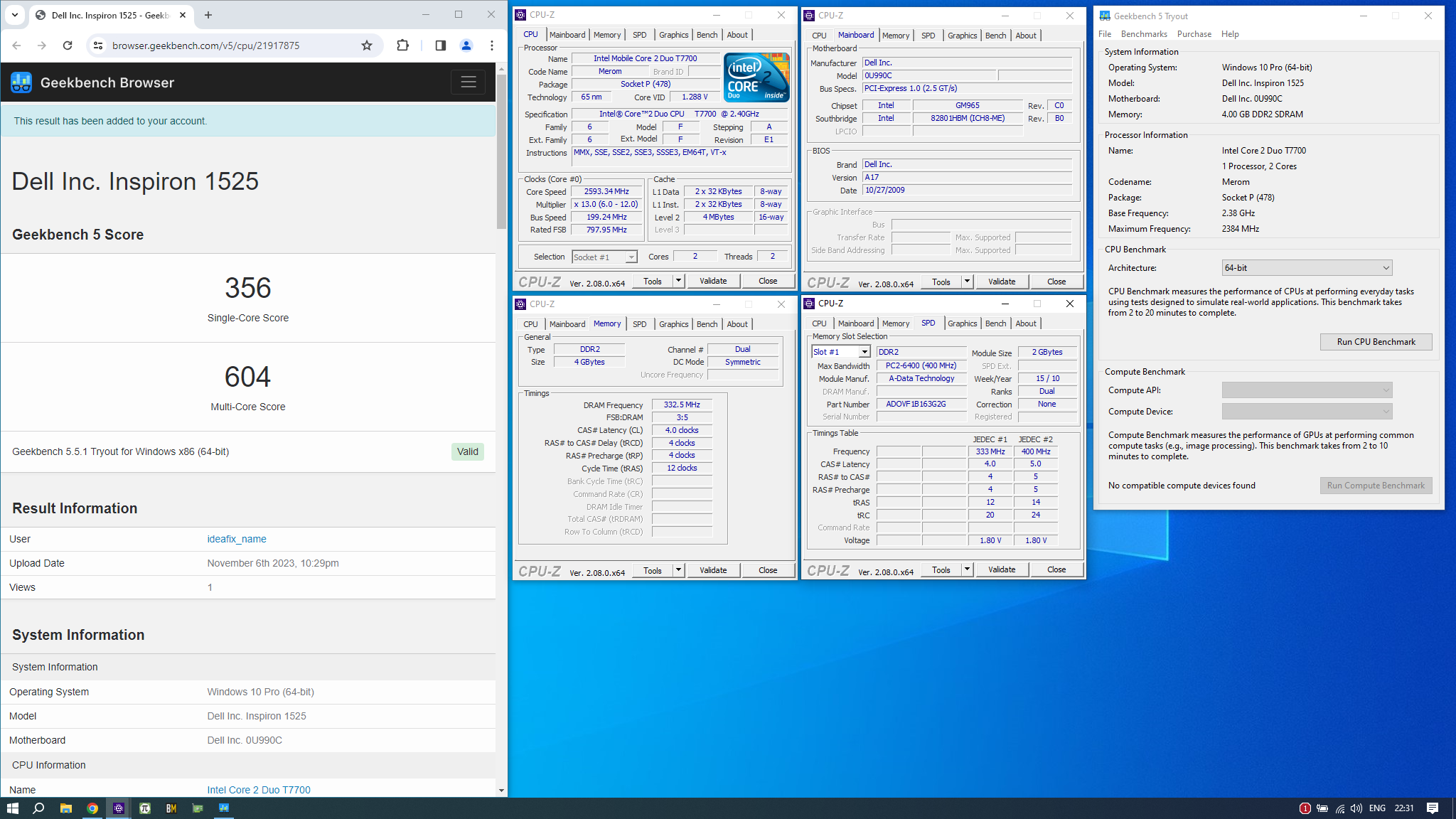Open Tools dropdown arrow in SPD window

click(x=967, y=569)
